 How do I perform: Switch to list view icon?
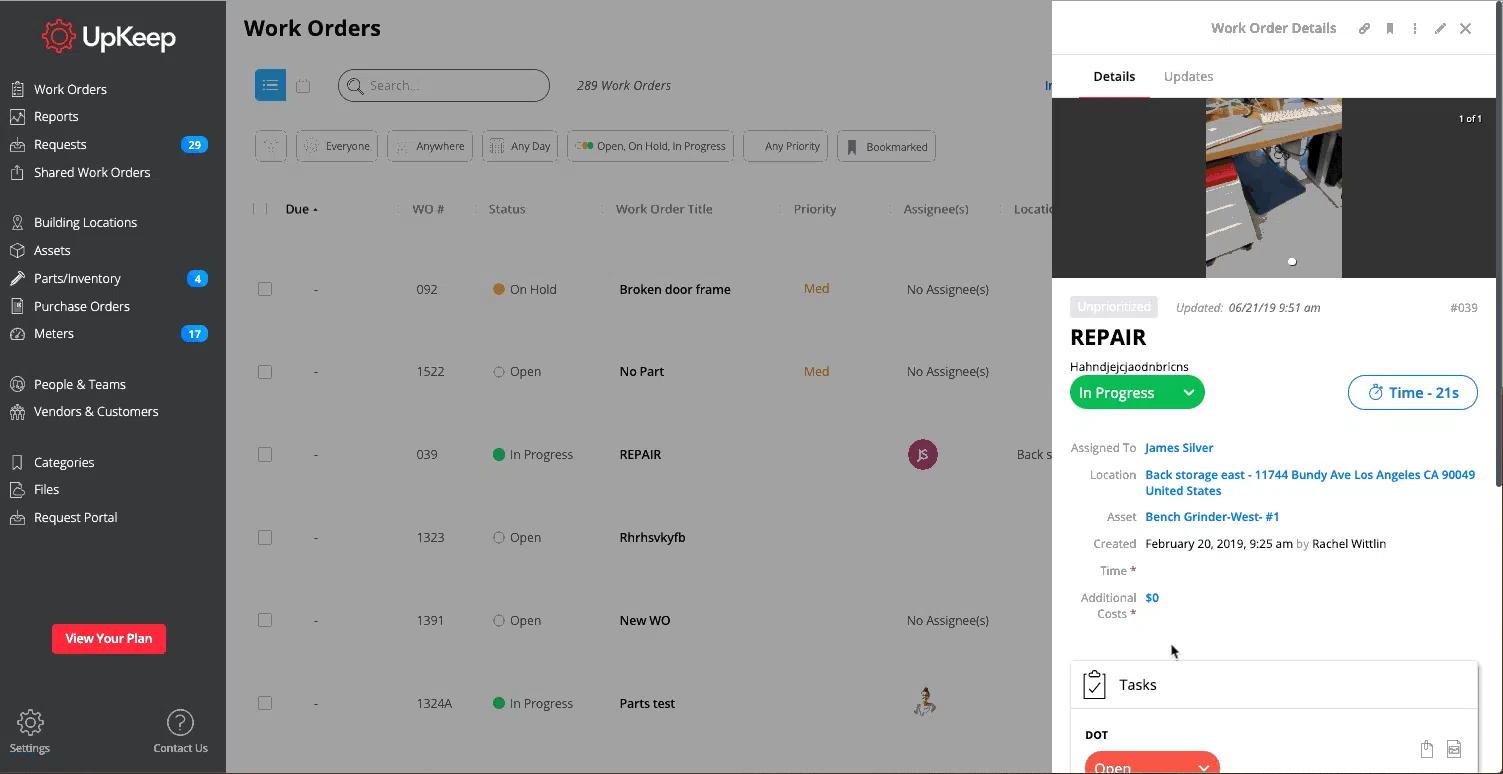[270, 85]
